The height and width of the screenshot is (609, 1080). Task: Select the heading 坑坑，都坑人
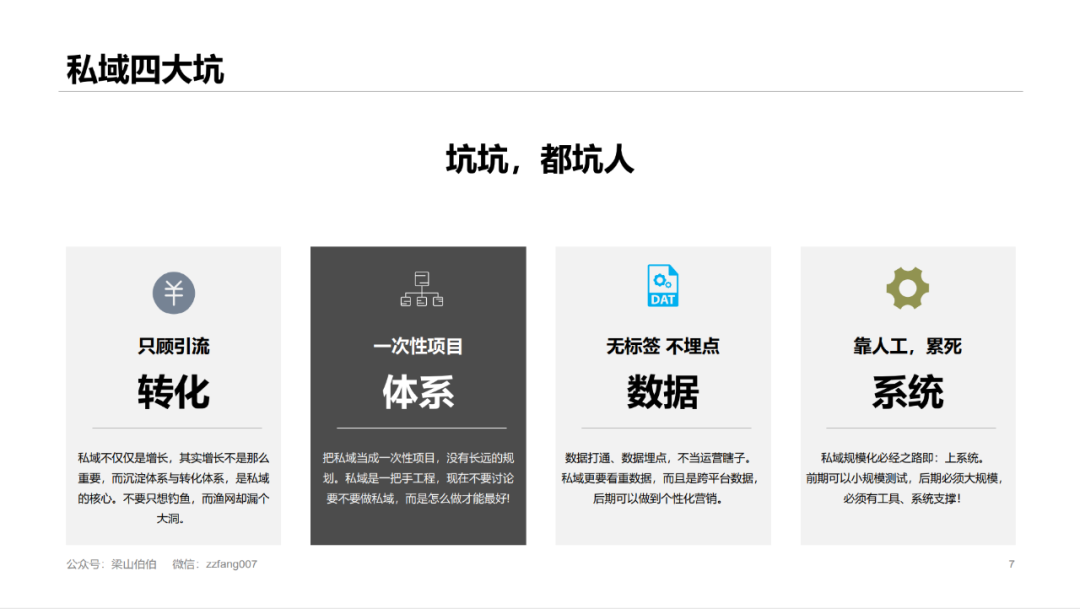(x=539, y=160)
